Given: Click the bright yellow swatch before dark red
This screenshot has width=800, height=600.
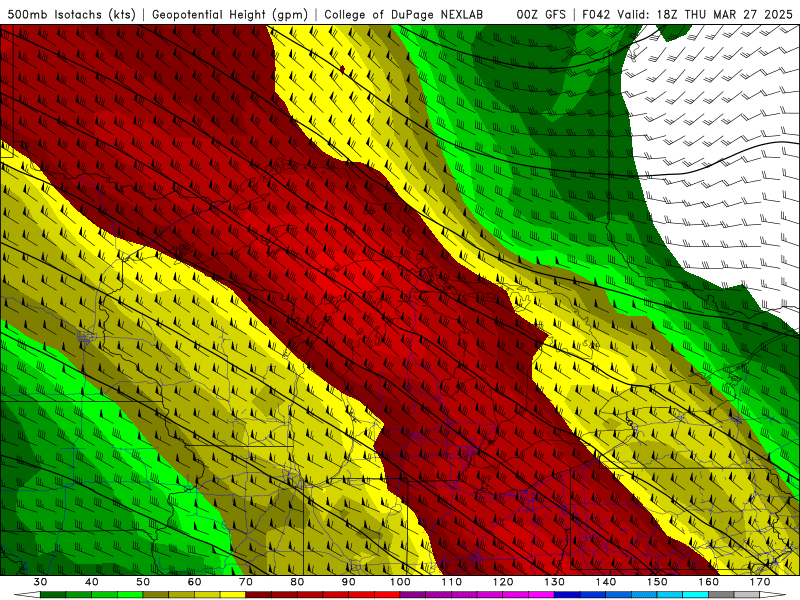Looking at the screenshot, I should click(233, 594).
